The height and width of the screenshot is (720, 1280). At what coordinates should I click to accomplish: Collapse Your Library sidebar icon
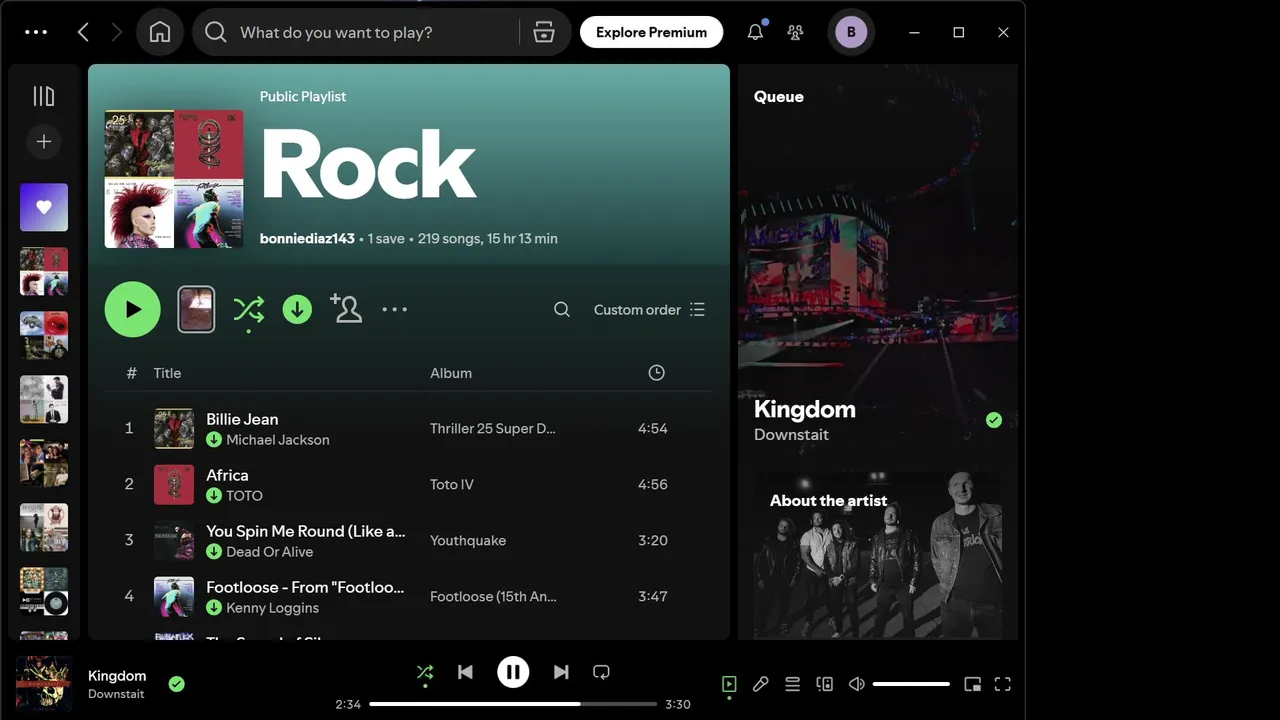44,96
